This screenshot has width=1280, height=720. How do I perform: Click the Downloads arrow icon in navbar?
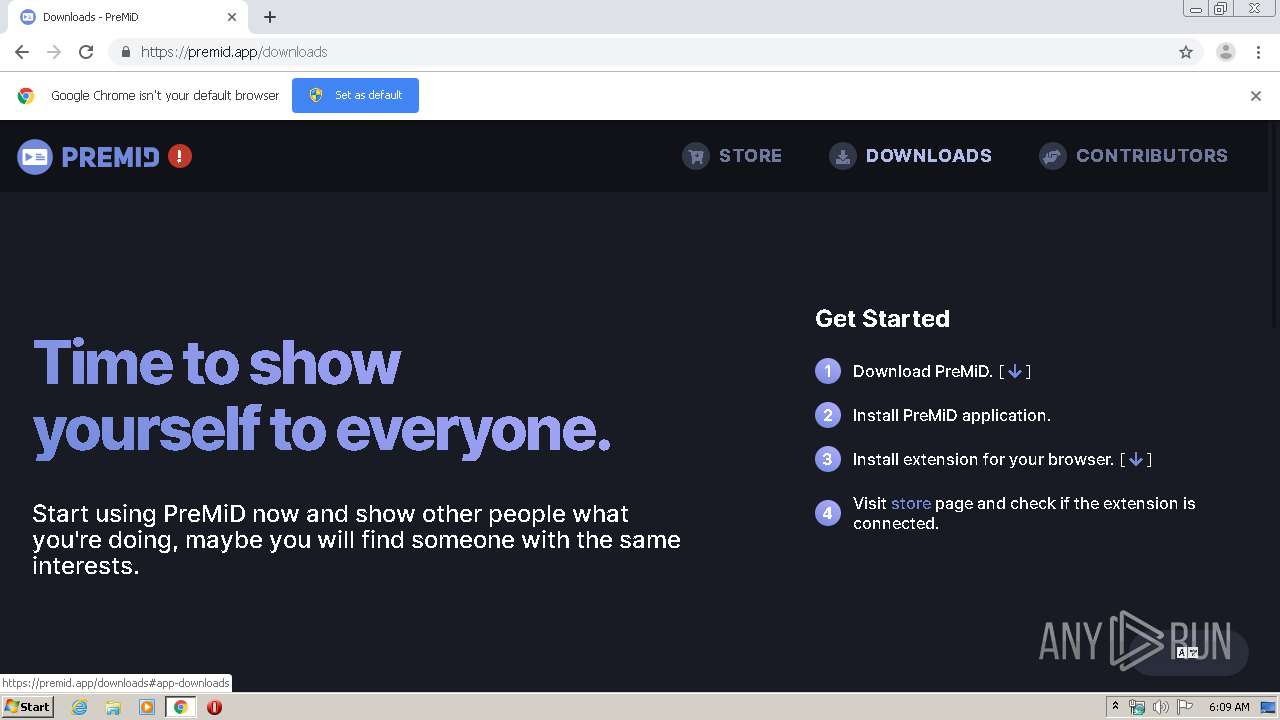click(843, 156)
